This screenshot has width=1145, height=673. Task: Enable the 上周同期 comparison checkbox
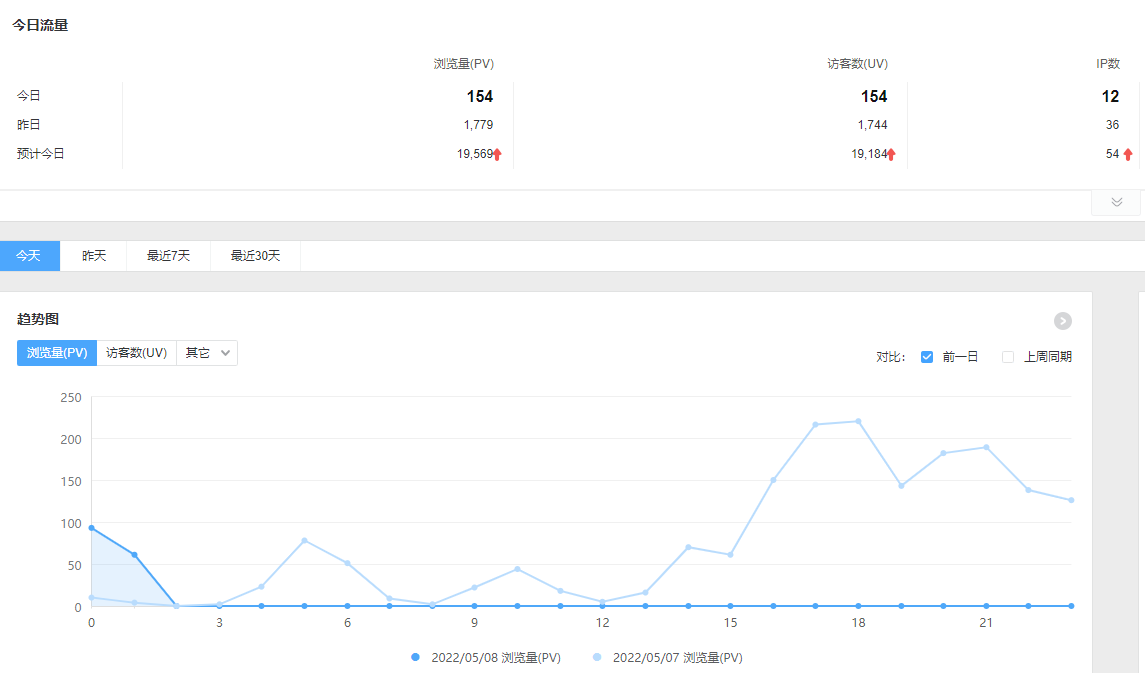pyautogui.click(x=1008, y=357)
